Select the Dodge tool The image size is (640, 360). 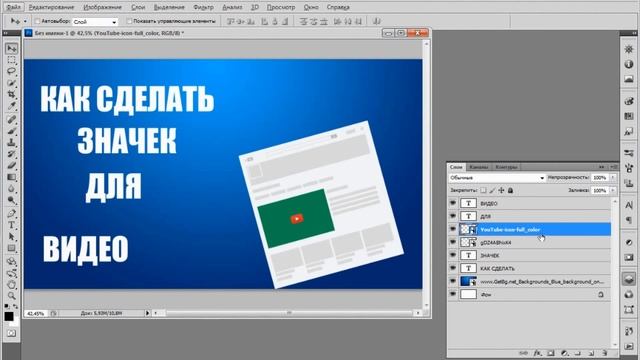coord(11,200)
